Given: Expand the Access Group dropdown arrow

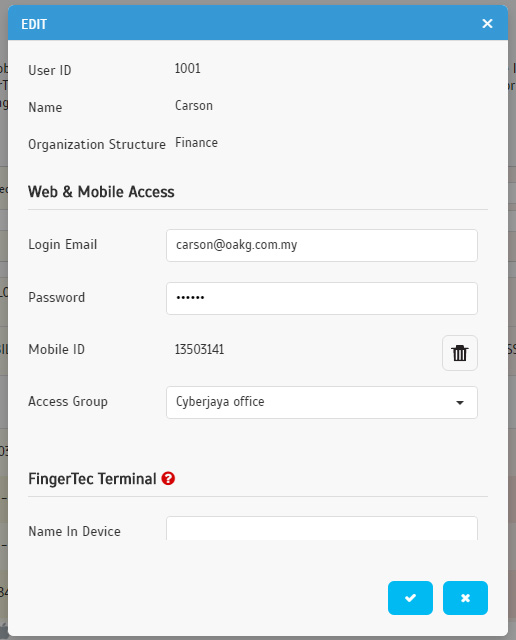Looking at the screenshot, I should pyautogui.click(x=460, y=402).
